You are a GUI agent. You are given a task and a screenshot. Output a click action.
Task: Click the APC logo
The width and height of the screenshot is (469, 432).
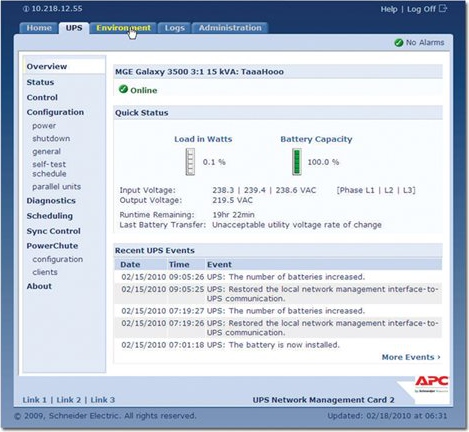[432, 383]
